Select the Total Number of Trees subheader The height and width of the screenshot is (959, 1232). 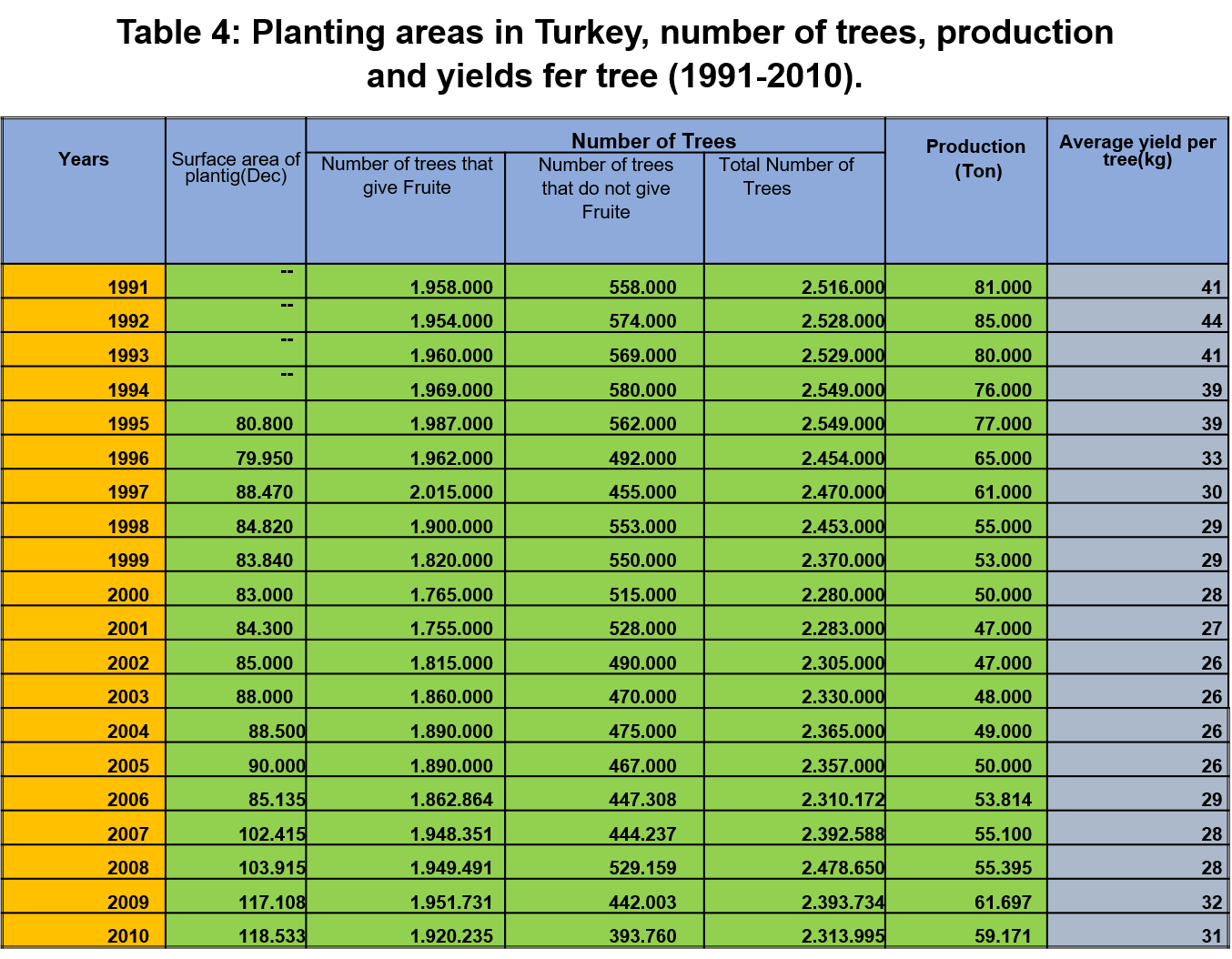(x=786, y=177)
